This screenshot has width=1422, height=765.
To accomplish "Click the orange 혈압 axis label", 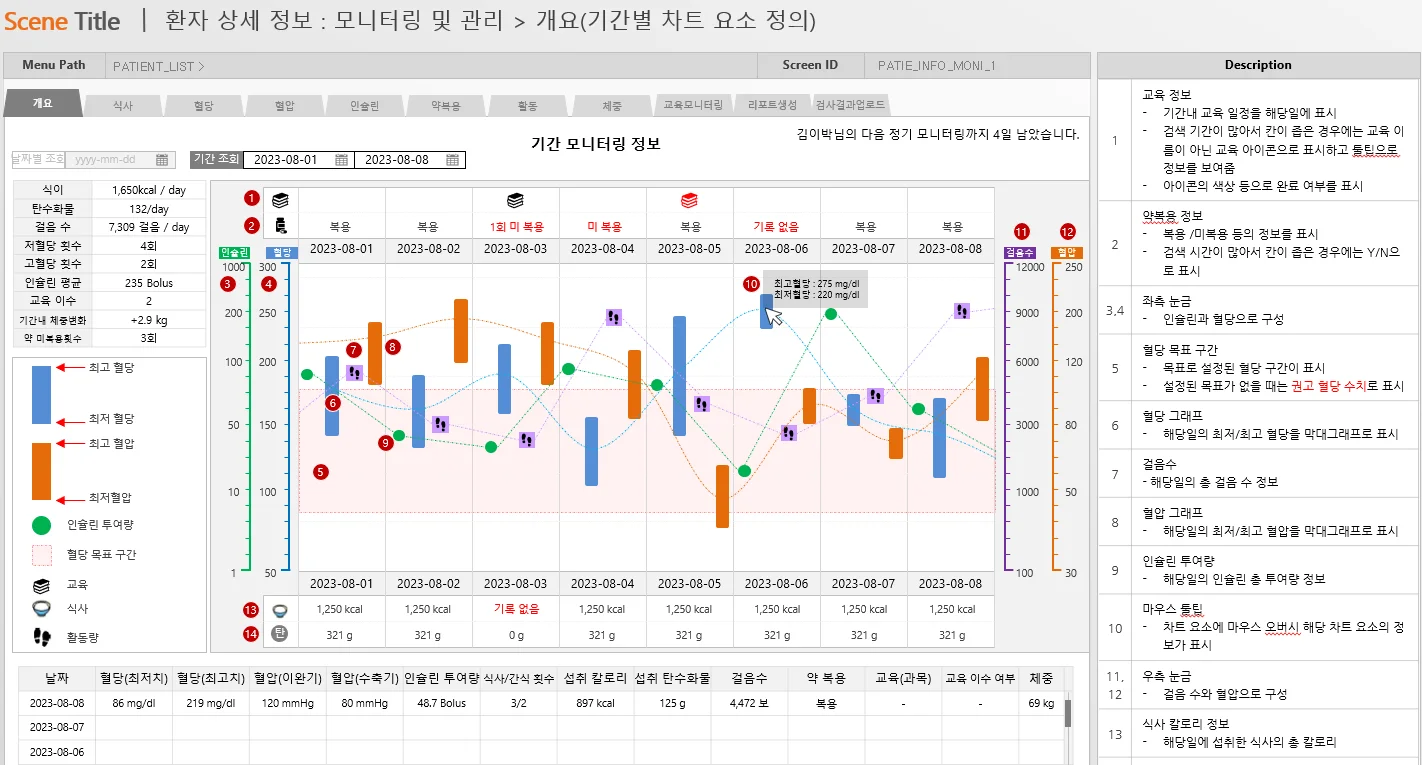I will pos(1067,253).
